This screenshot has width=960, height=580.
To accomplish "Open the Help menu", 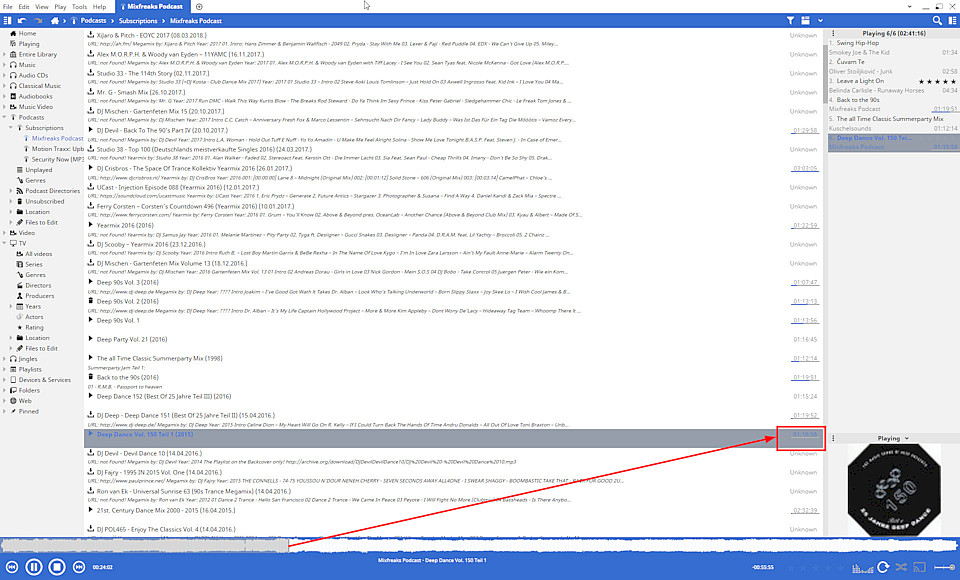I will tap(99, 7).
